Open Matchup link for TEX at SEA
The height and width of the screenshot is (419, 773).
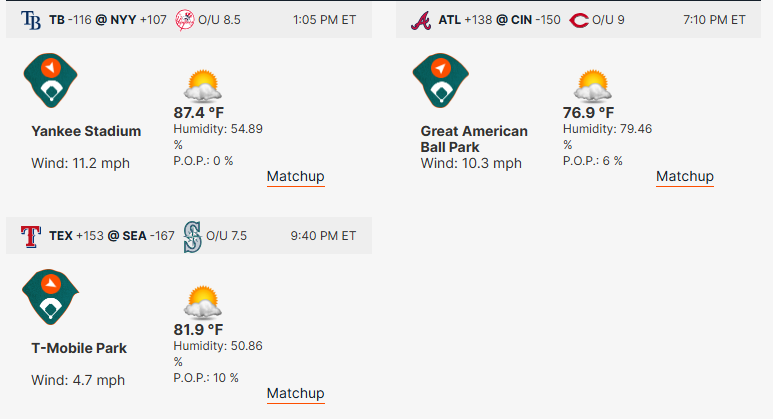[295, 393]
